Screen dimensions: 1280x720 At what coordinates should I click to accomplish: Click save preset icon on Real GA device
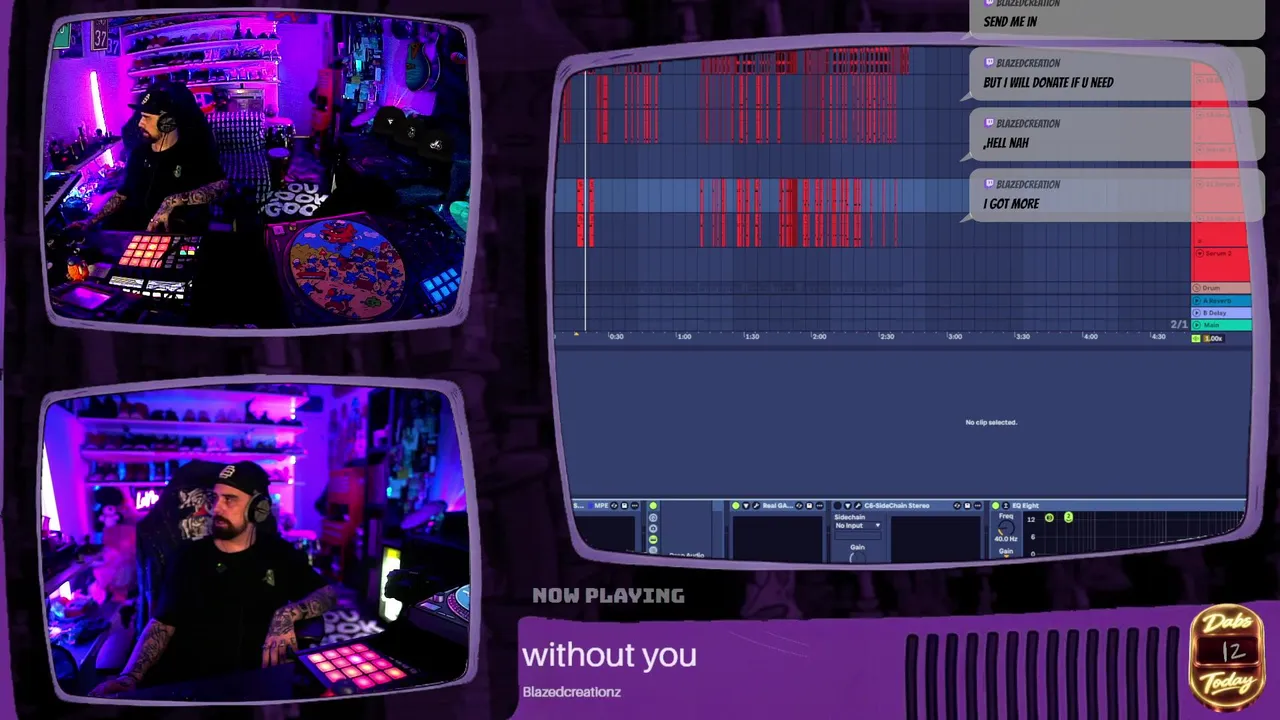809,506
